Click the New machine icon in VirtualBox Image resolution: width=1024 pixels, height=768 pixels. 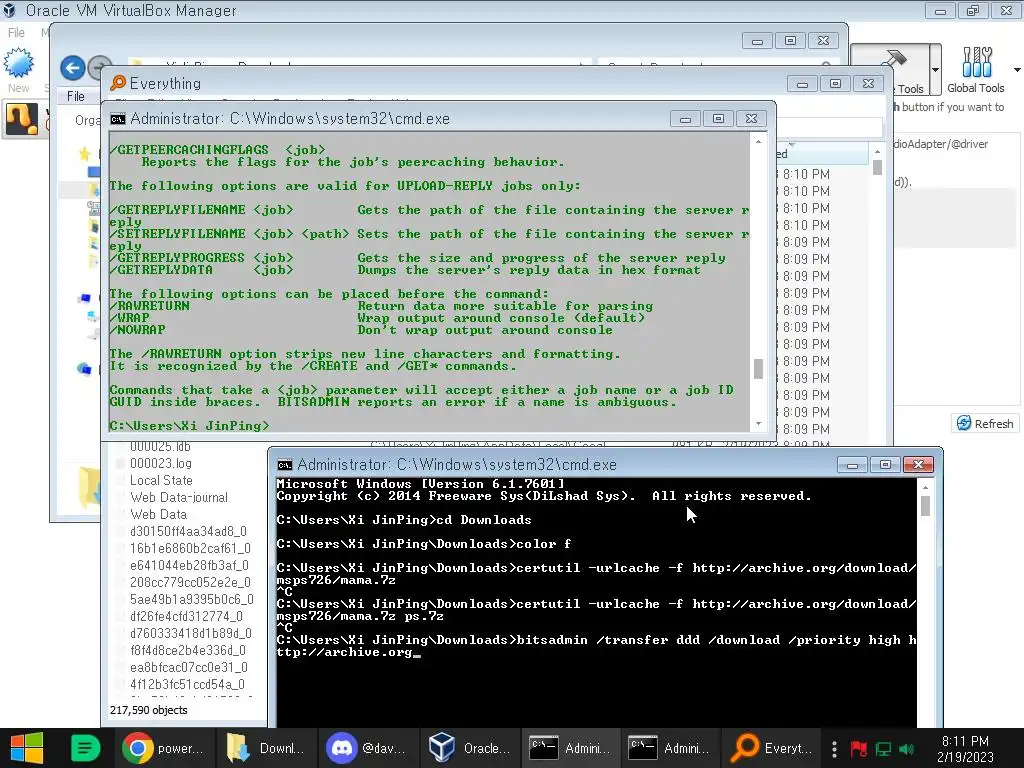(x=18, y=64)
